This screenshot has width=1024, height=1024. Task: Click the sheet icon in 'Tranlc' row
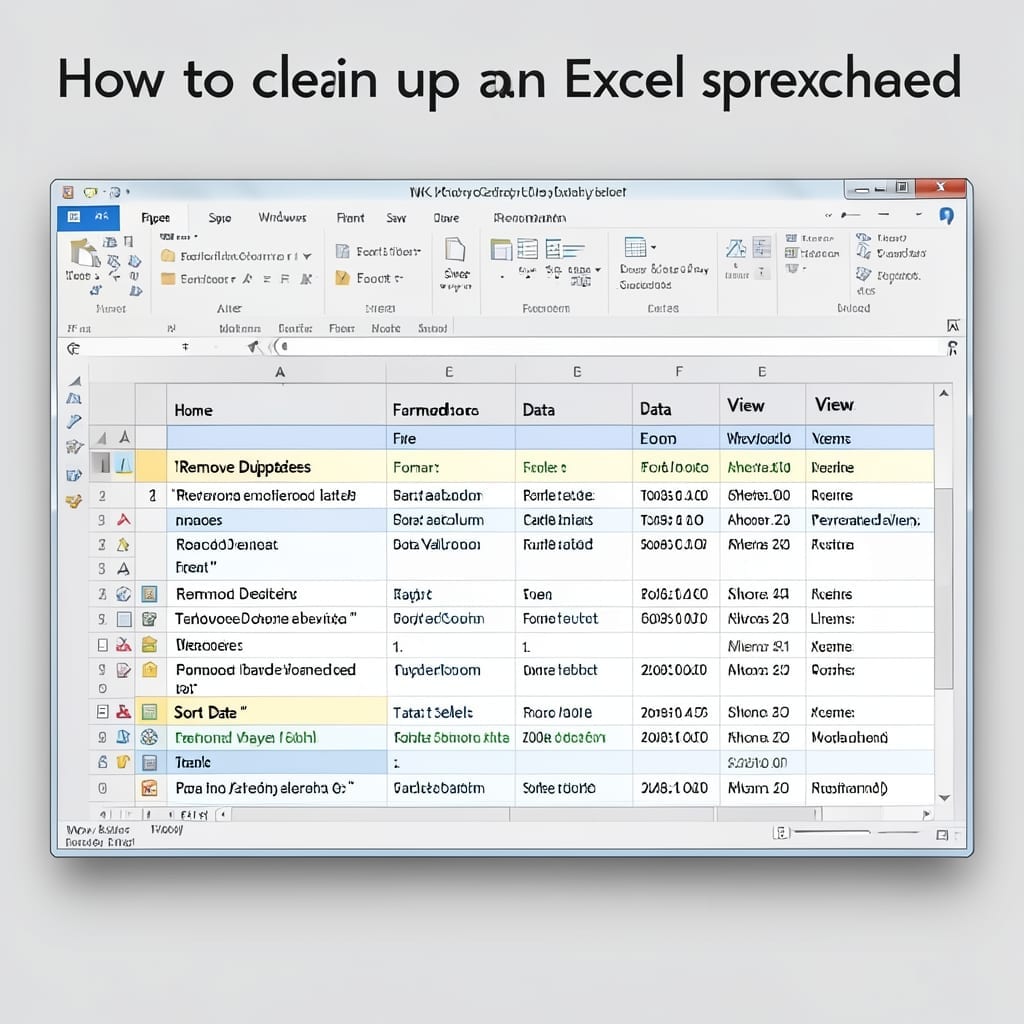(150, 763)
